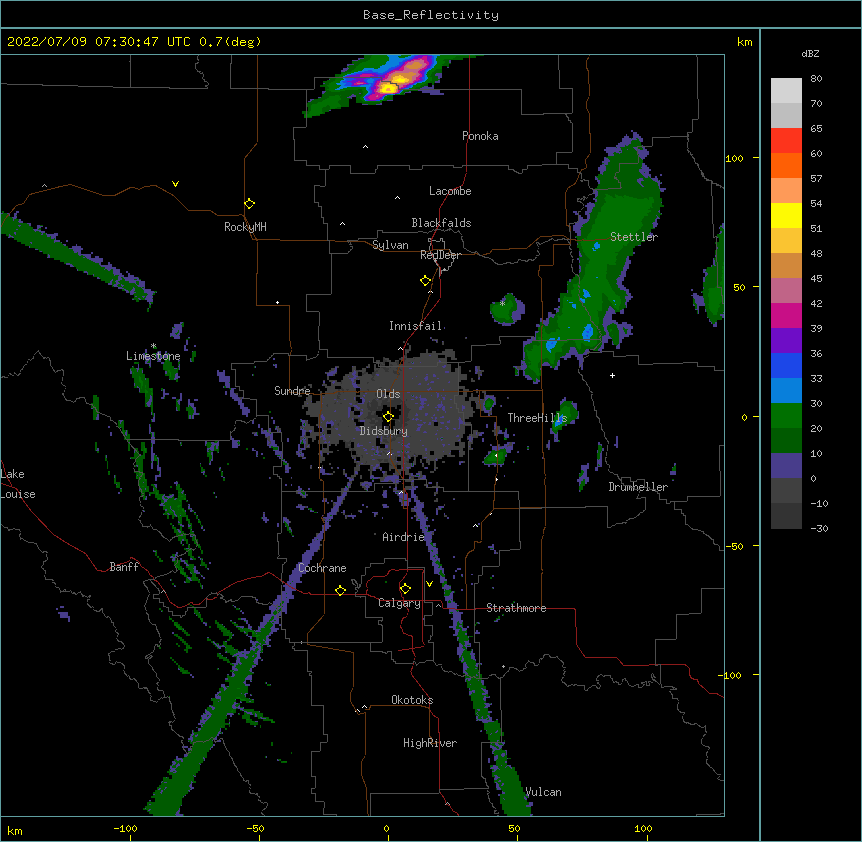Click the Stettler label
This screenshot has width=862, height=842.
pos(634,237)
